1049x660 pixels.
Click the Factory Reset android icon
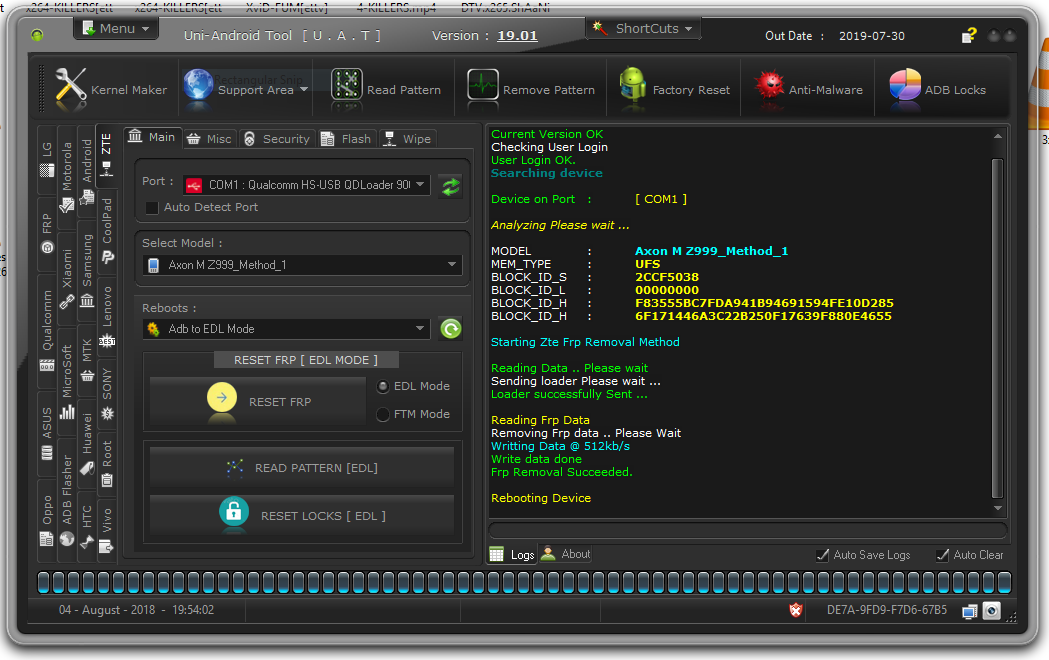(x=632, y=86)
